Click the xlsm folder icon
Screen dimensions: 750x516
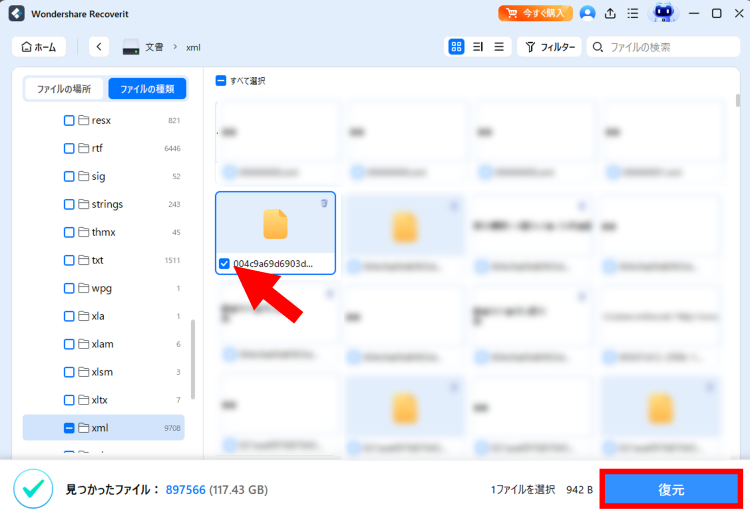pyautogui.click(x=84, y=372)
